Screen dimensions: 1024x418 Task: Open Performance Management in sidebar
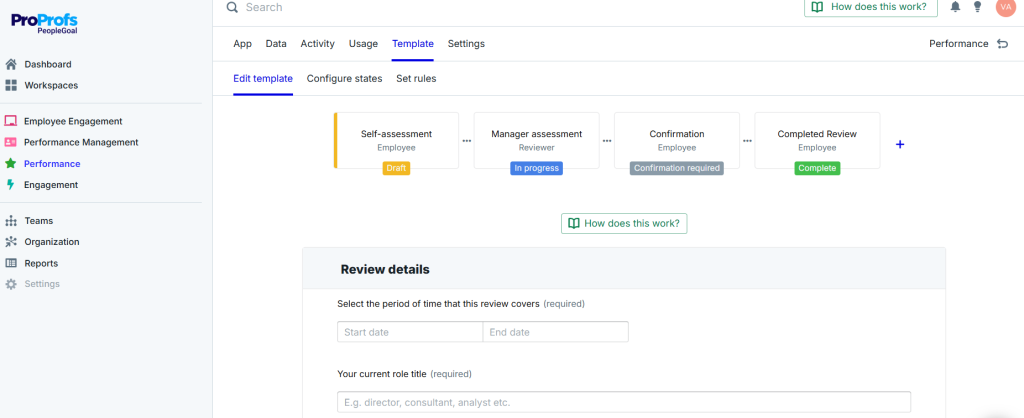pos(81,142)
